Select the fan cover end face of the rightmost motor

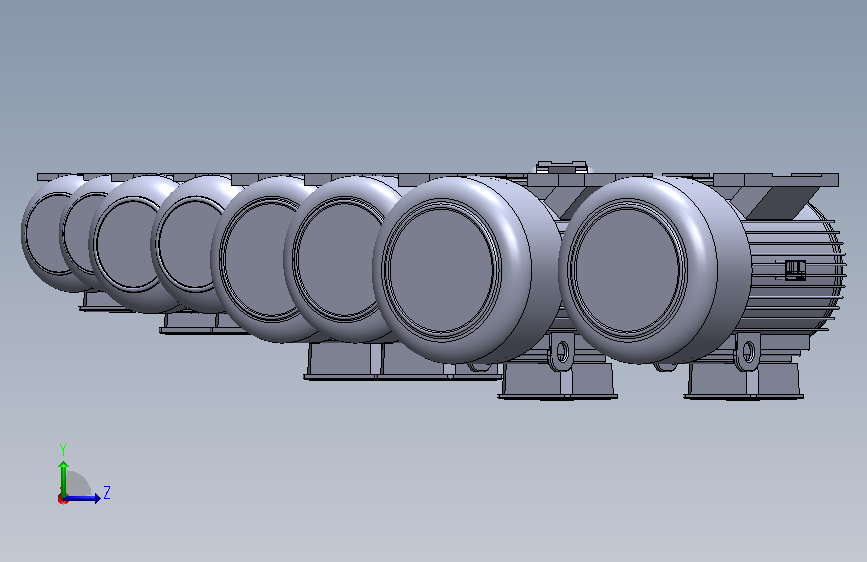[628, 270]
